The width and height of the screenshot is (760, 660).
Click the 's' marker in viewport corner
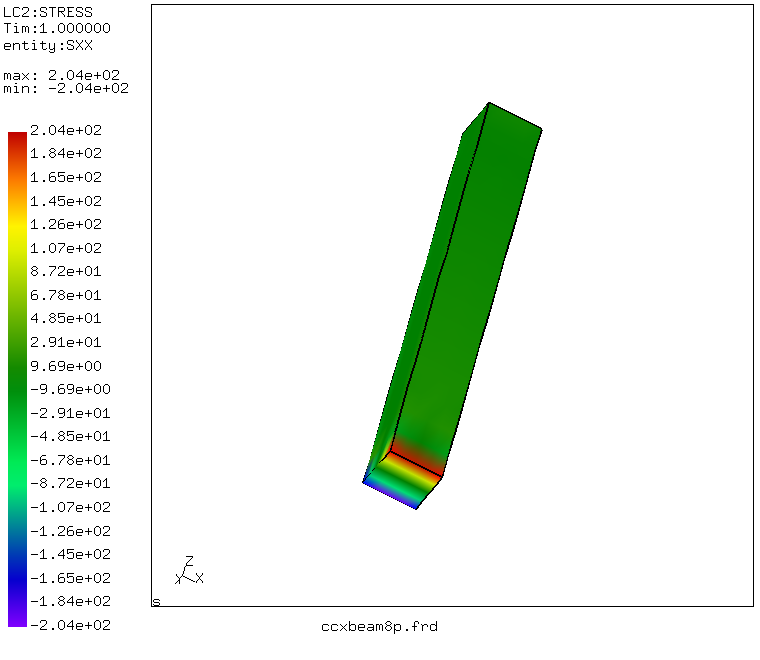[x=156, y=602]
